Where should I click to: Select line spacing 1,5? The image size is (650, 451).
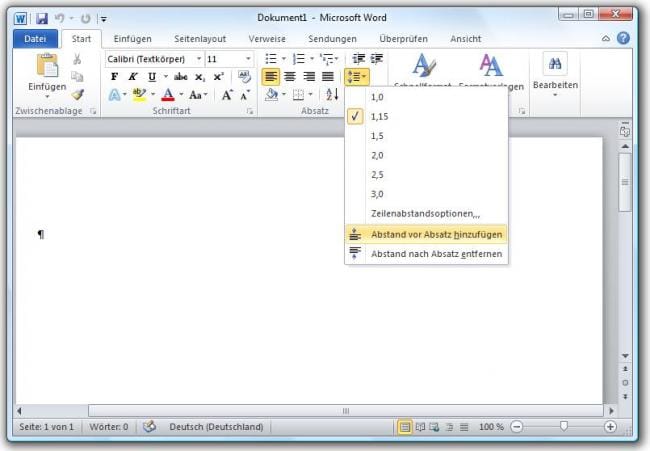tap(426, 136)
